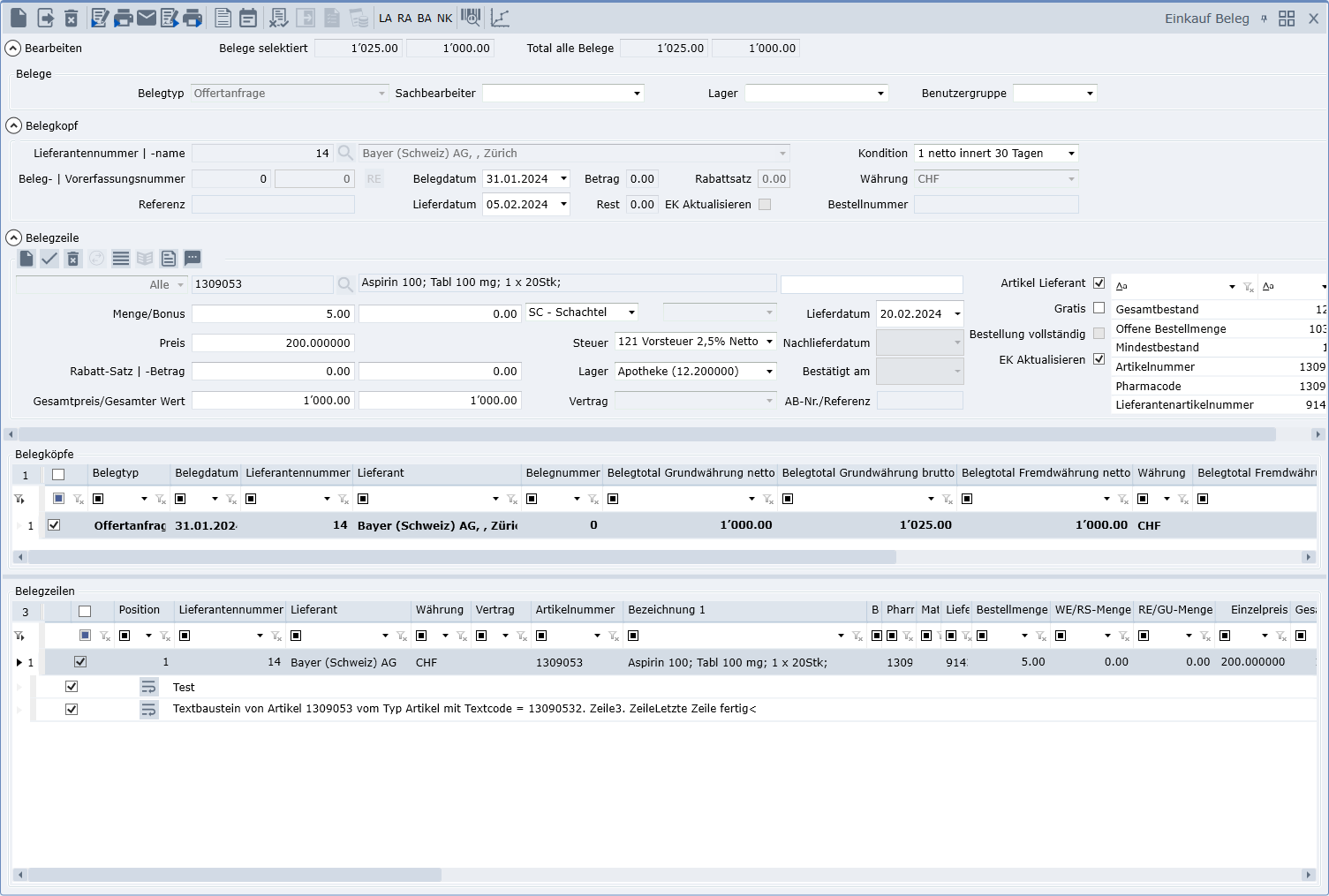Click the barcode scan icon in toolbar
1329x896 pixels.
pyautogui.click(x=472, y=18)
